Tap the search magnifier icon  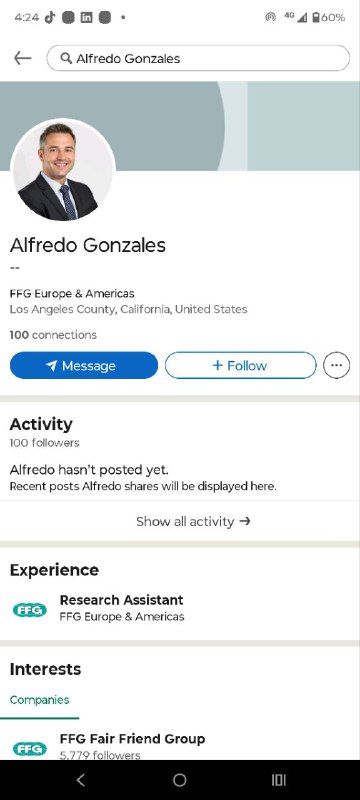click(66, 59)
